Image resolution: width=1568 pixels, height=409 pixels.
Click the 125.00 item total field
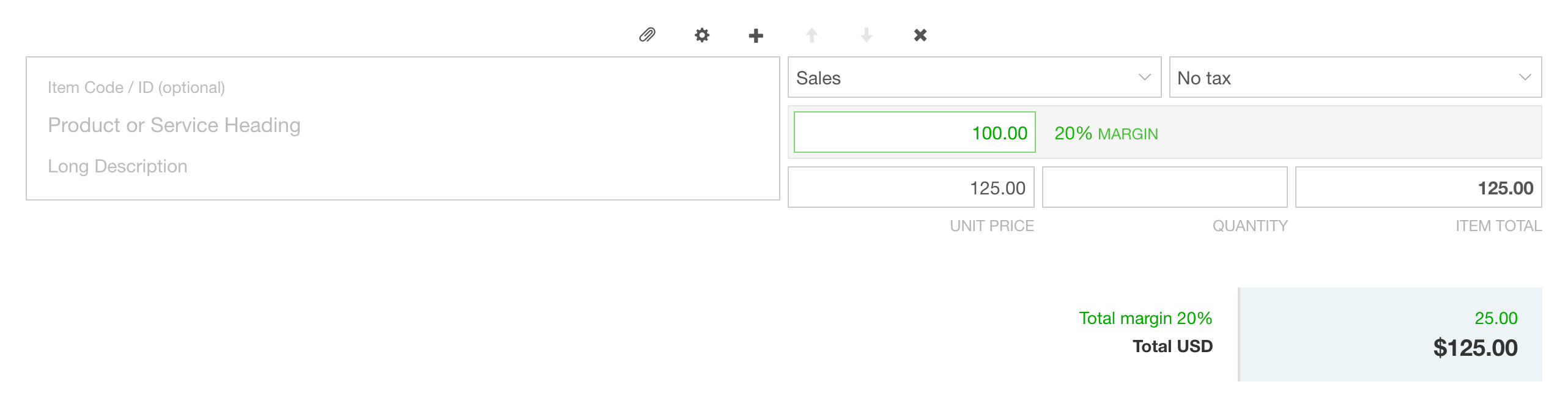click(1419, 188)
